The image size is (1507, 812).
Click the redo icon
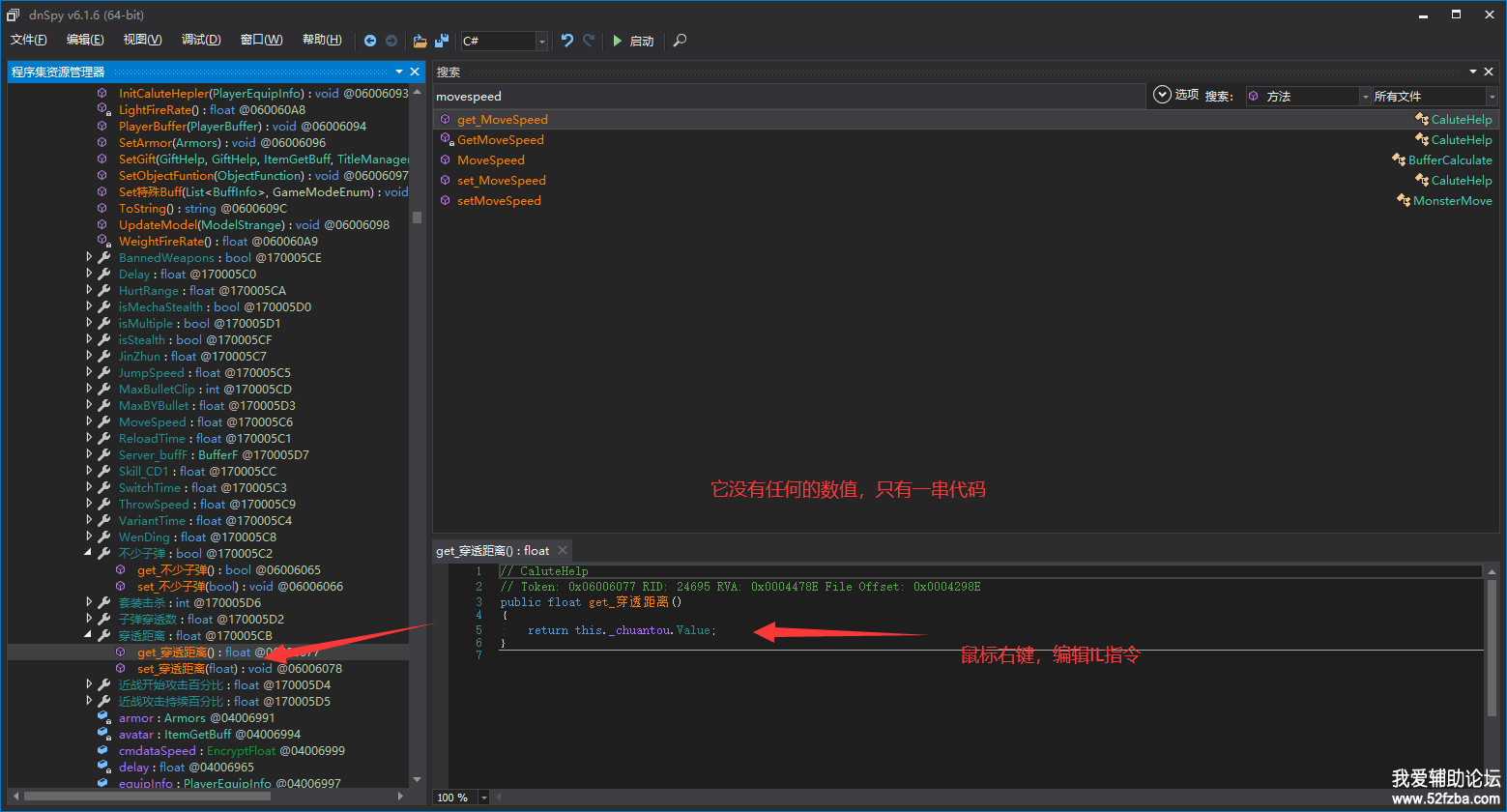pyautogui.click(x=589, y=41)
